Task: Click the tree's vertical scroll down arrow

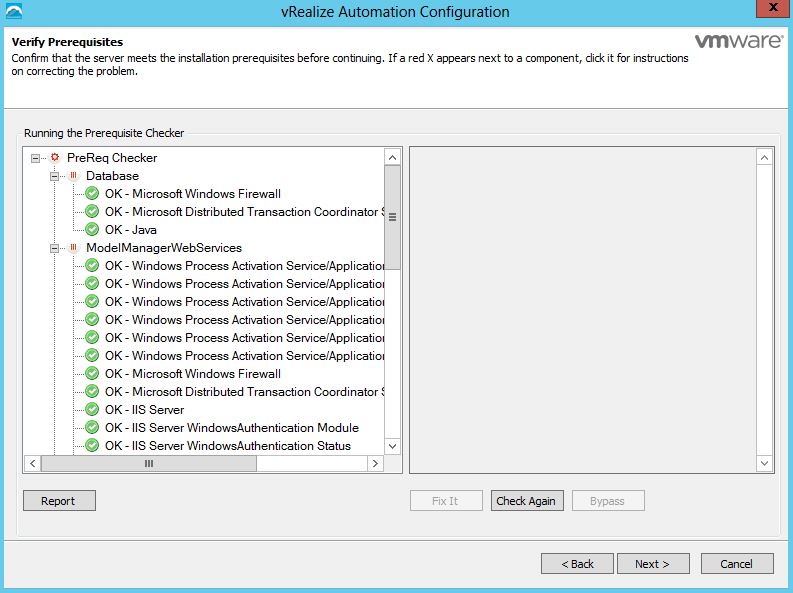Action: tap(392, 446)
